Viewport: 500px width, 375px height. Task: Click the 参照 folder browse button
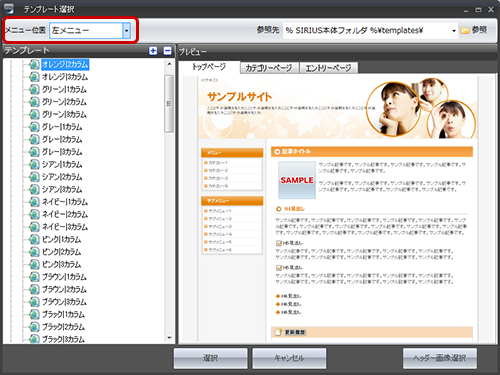point(474,30)
